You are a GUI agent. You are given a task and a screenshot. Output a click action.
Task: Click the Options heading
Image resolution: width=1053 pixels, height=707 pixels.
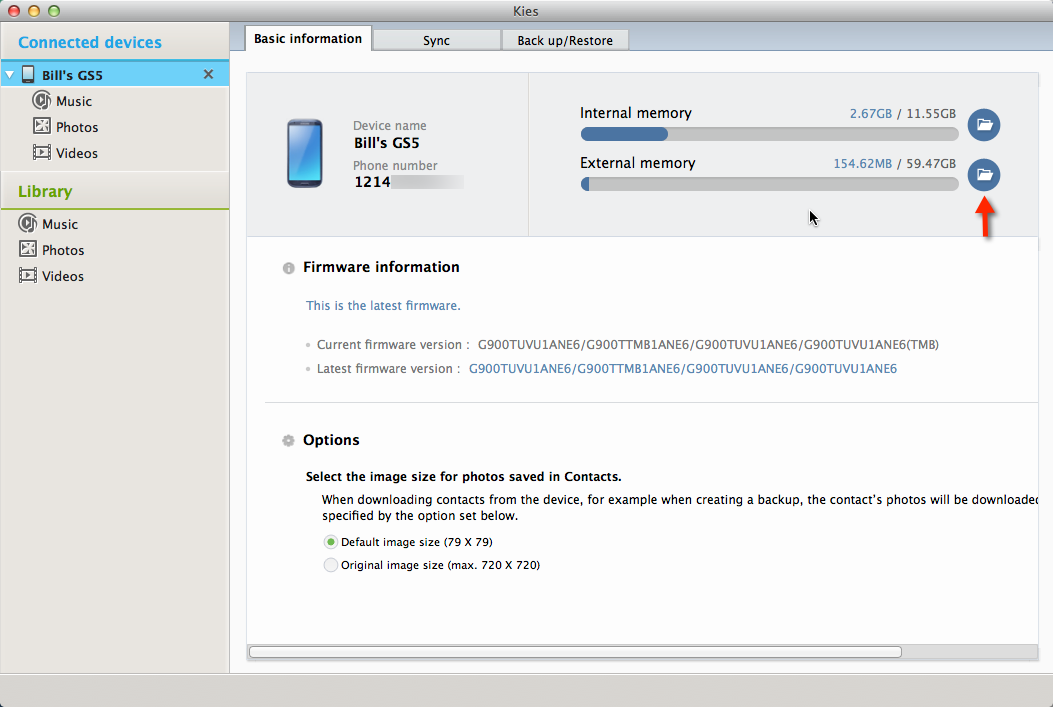pos(331,440)
